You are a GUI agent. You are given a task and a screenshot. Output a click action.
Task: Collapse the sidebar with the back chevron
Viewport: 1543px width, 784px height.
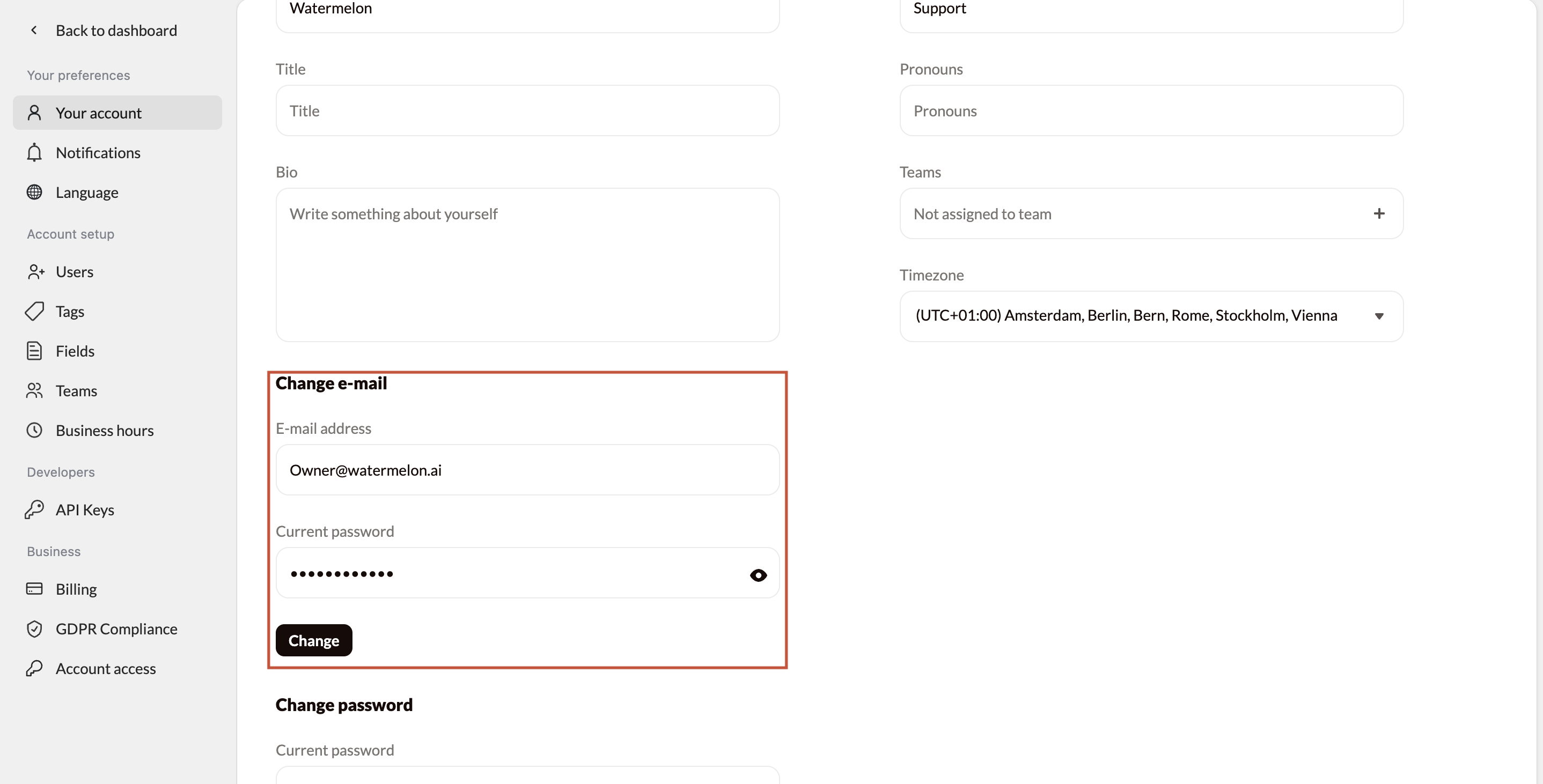pyautogui.click(x=34, y=30)
